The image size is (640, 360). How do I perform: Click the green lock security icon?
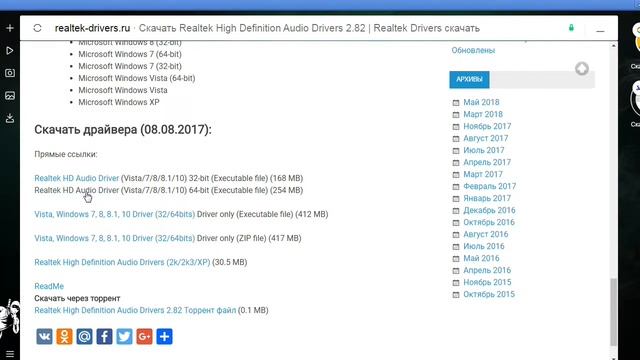click(x=571, y=28)
